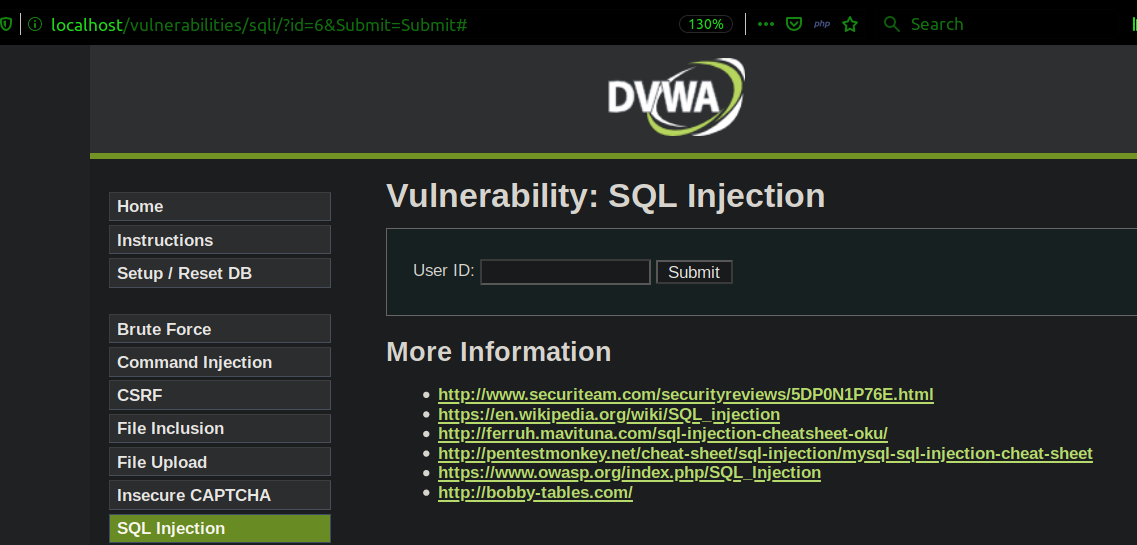Select Brute Force in the sidebar
The width and height of the screenshot is (1137, 545).
point(219,329)
